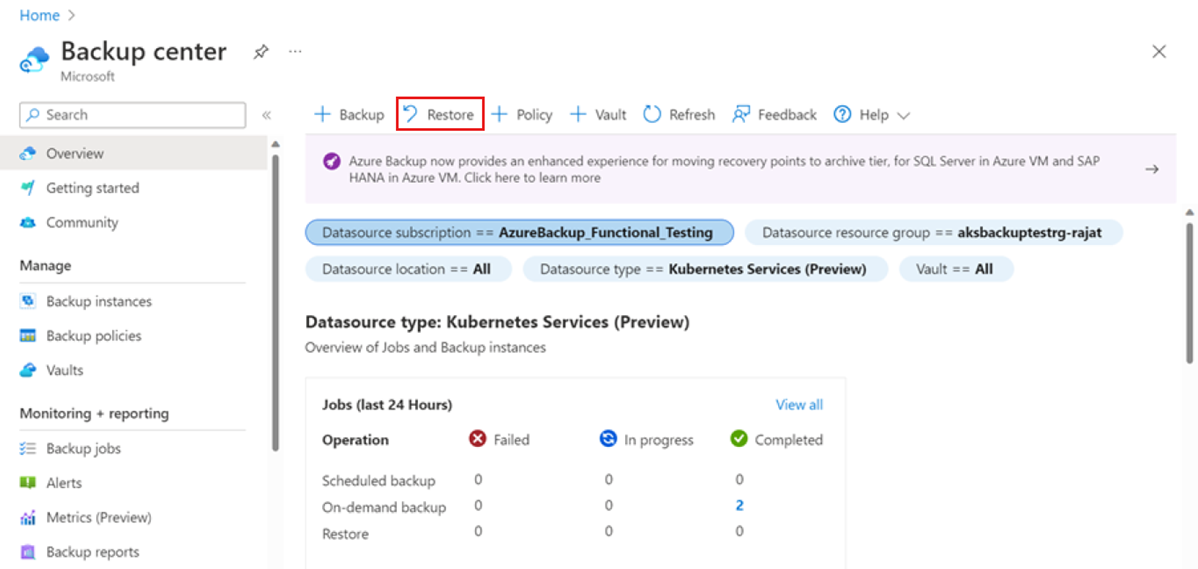Select Getting started in sidebar

92,188
